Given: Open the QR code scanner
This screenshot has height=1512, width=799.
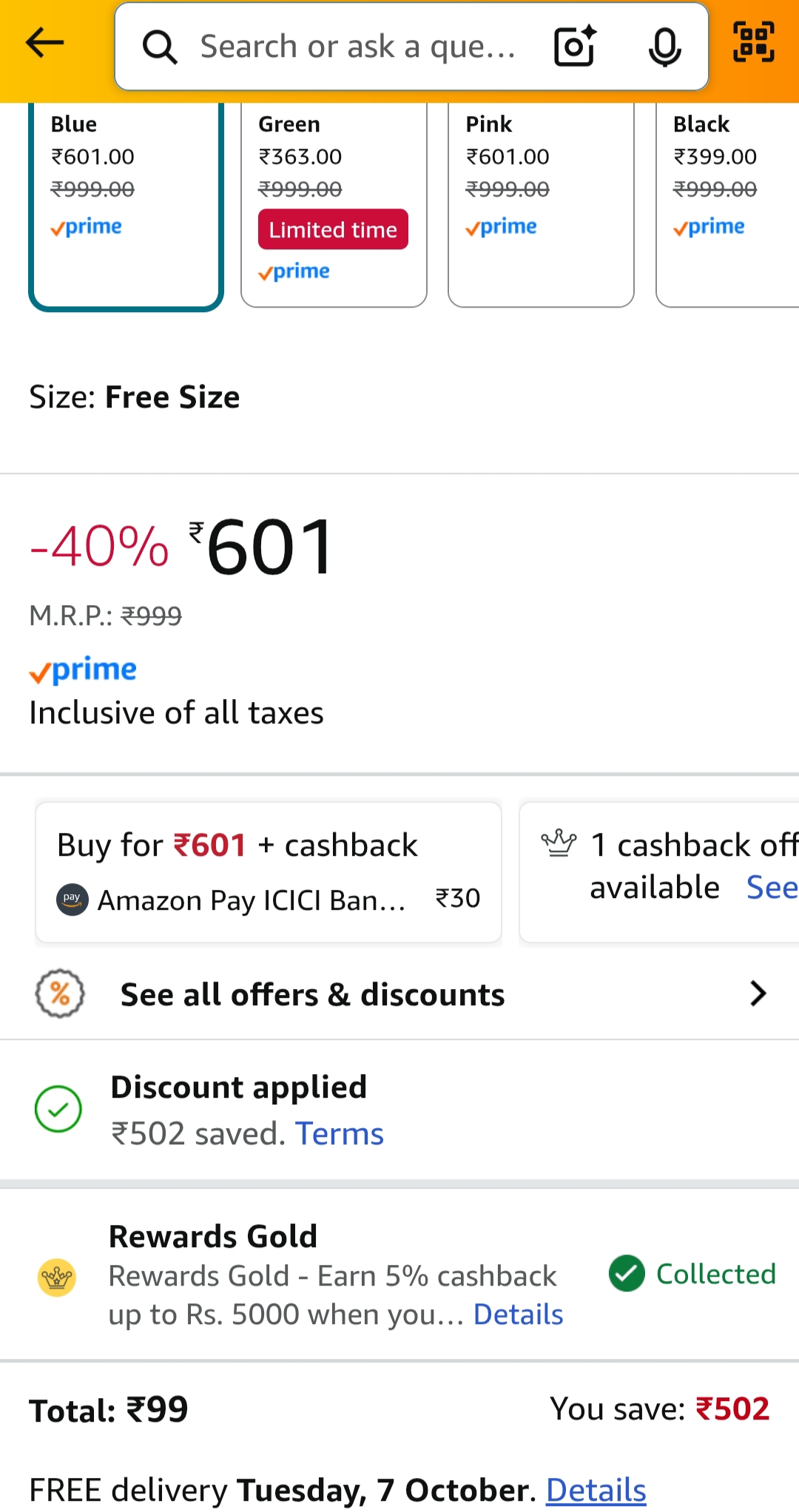Looking at the screenshot, I should pos(753,42).
